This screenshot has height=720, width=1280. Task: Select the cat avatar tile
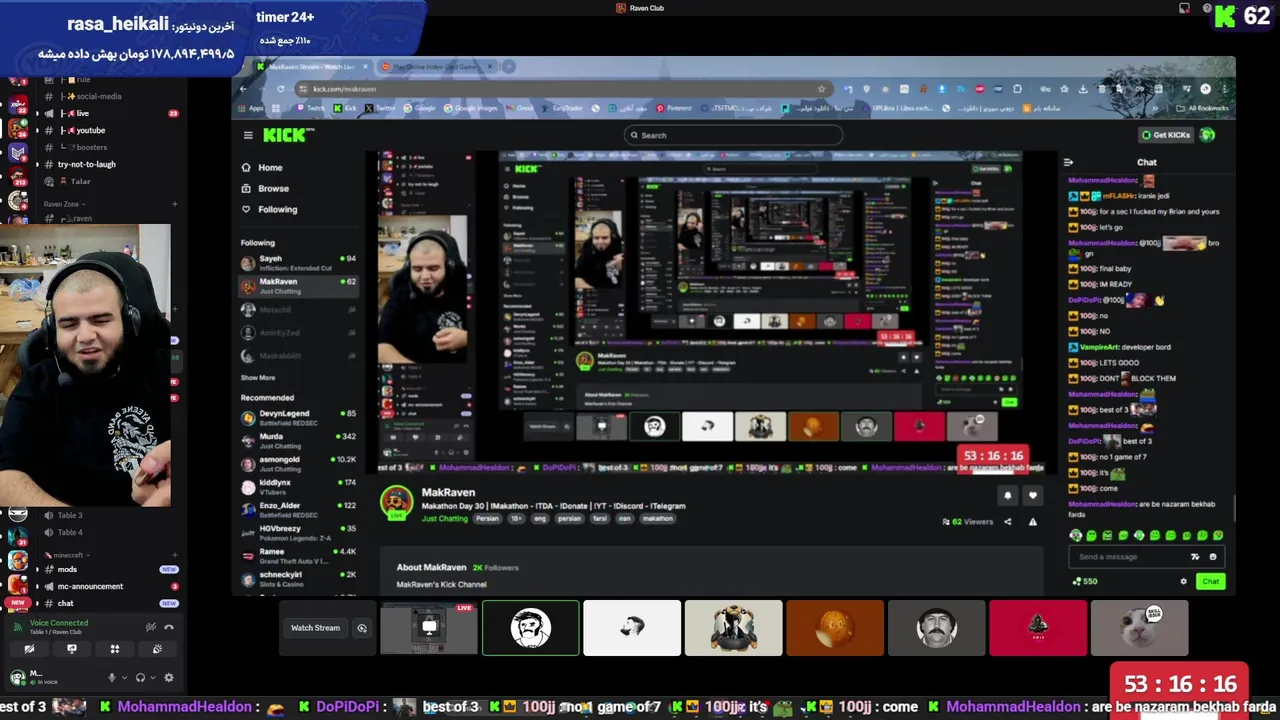click(x=1140, y=628)
